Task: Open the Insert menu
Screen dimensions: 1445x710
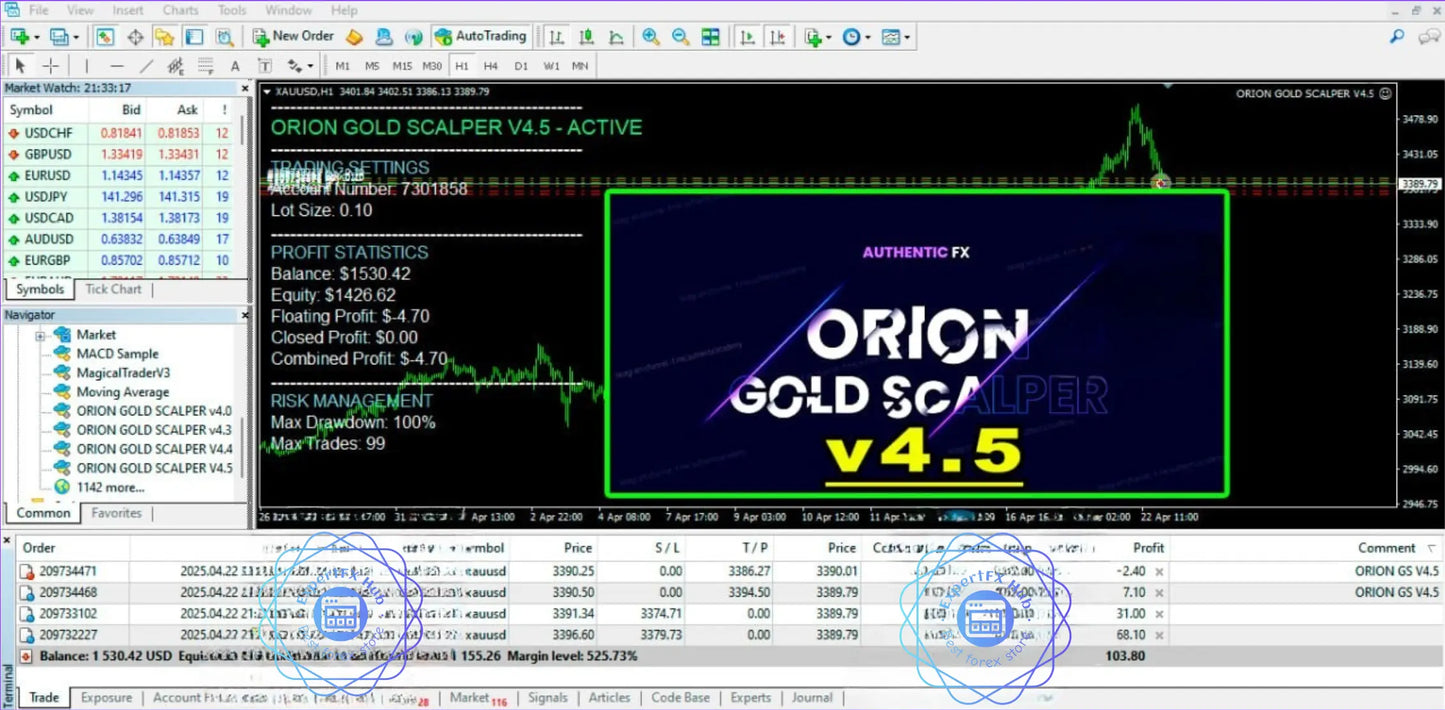Action: click(128, 10)
